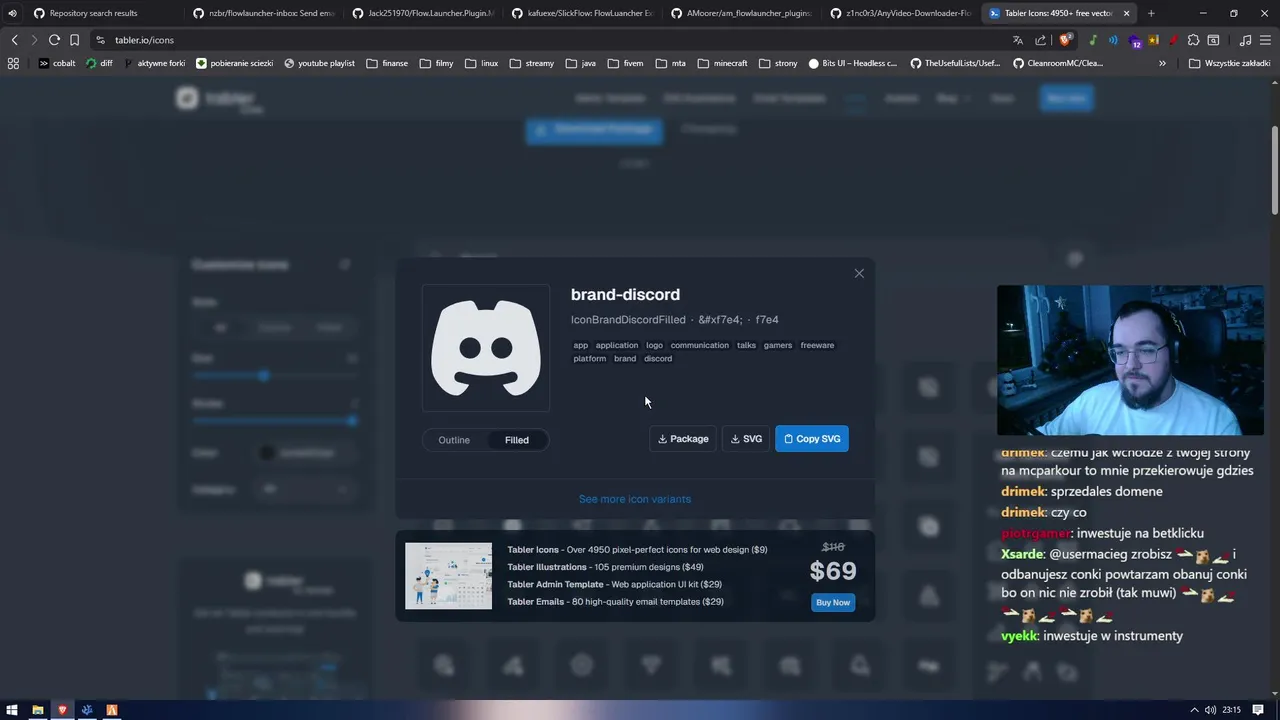Open the browser main menu
1280x720 pixels.
tap(1265, 40)
